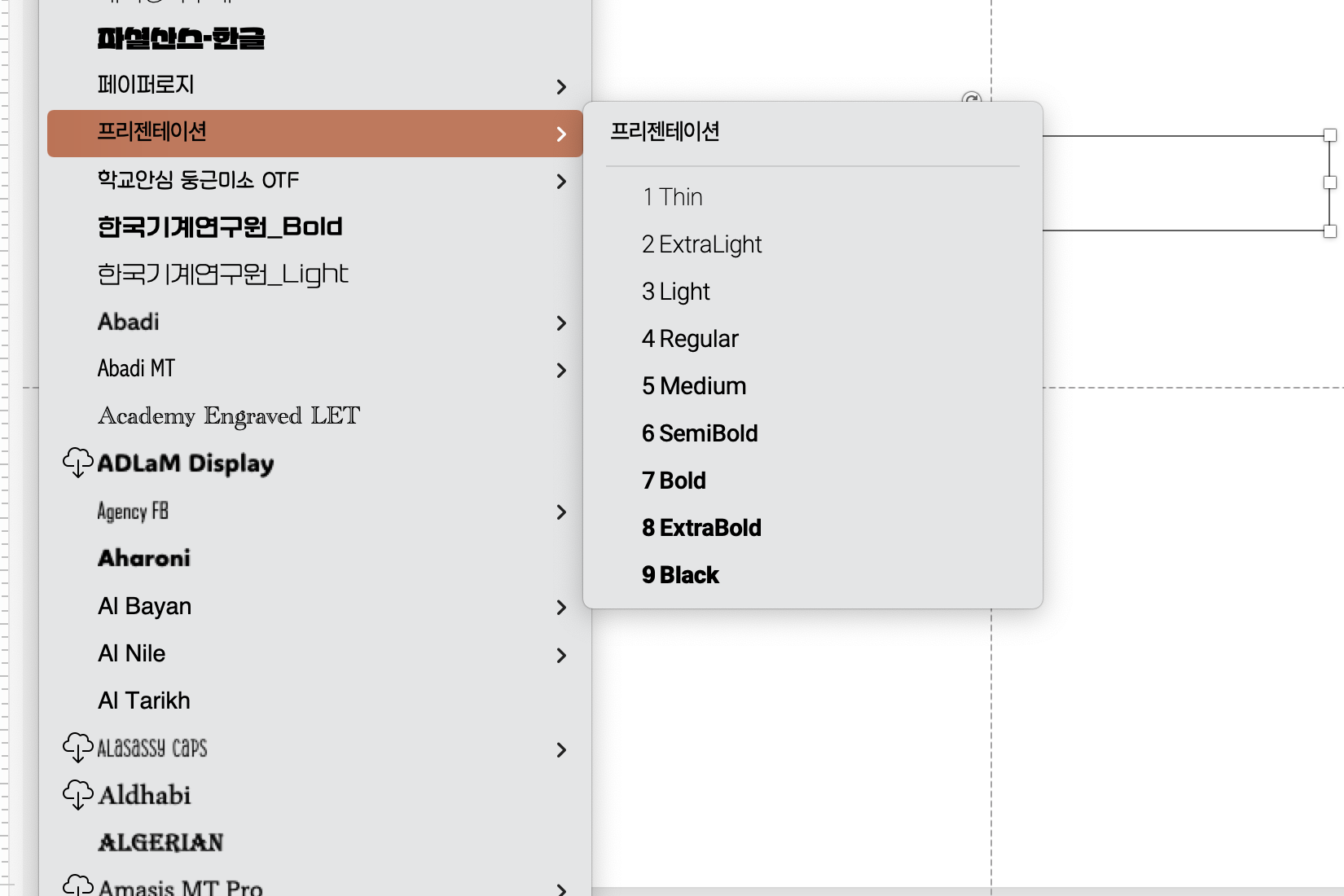Expand Al Bayan font variants chevron
The height and width of the screenshot is (896, 1344).
click(x=560, y=608)
